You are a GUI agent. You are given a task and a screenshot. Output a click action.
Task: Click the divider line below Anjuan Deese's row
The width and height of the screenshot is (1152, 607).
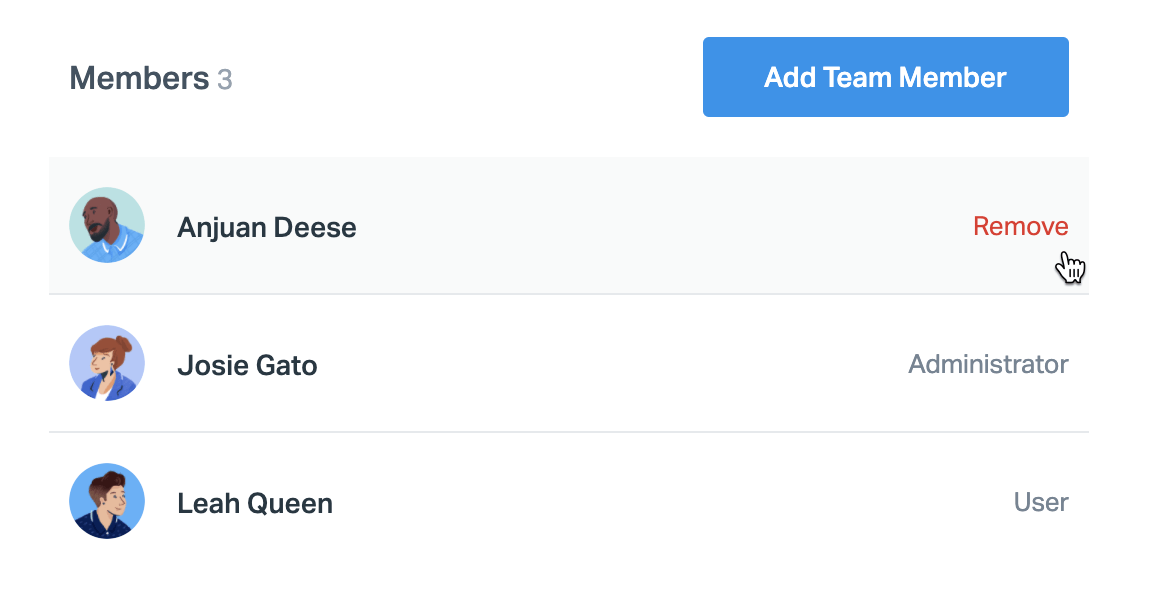click(x=568, y=294)
